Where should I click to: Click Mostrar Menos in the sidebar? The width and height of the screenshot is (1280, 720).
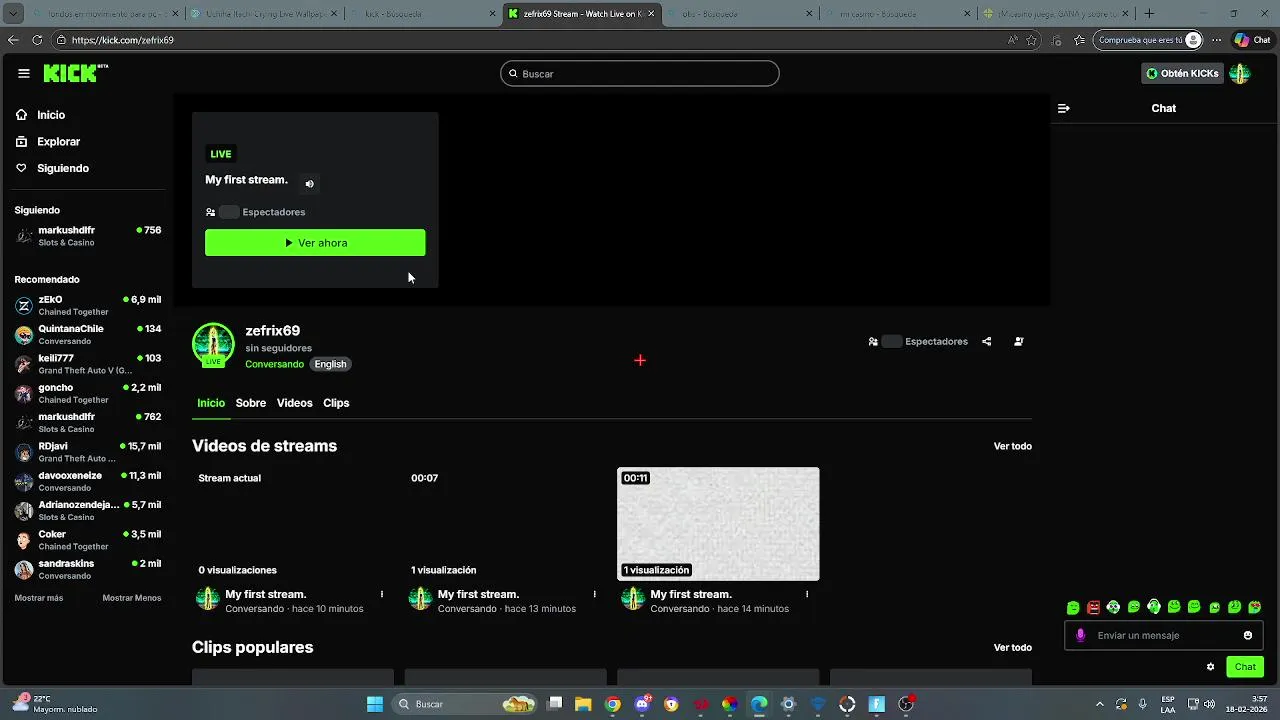(x=131, y=598)
